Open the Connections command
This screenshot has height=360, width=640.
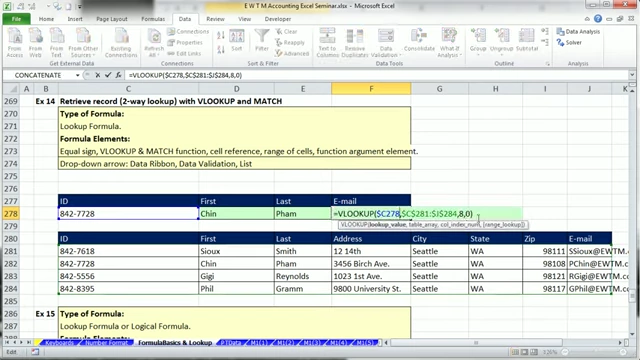pyautogui.click(x=188, y=31)
